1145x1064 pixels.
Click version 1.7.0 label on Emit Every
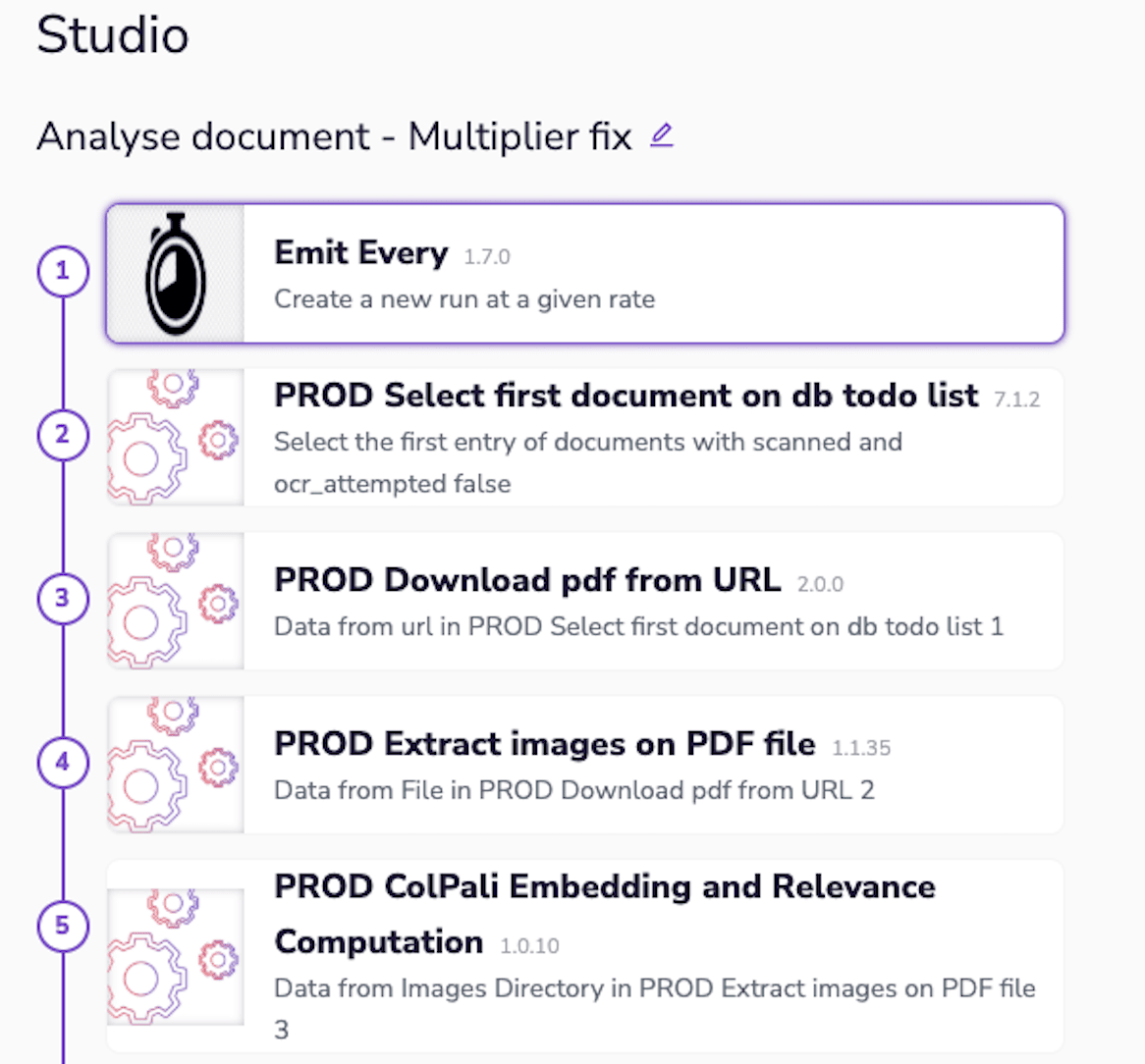tap(487, 257)
